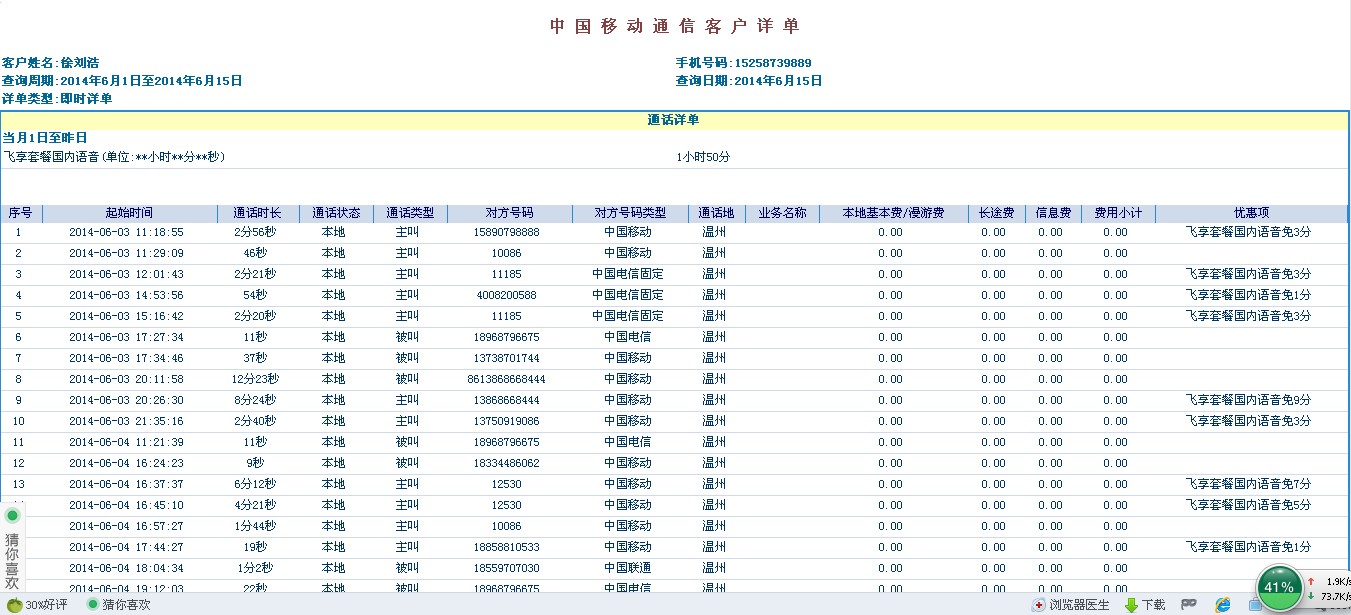
Task: Click the gray mask icon in status bar
Action: coord(1189,605)
